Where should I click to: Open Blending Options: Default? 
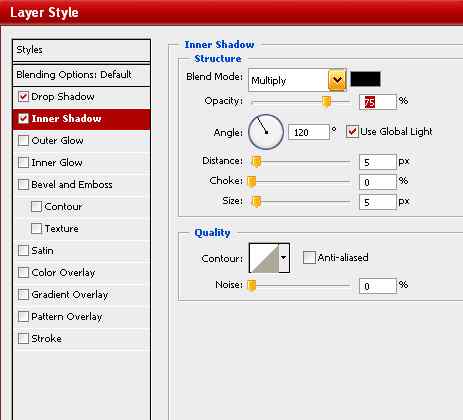click(81, 75)
